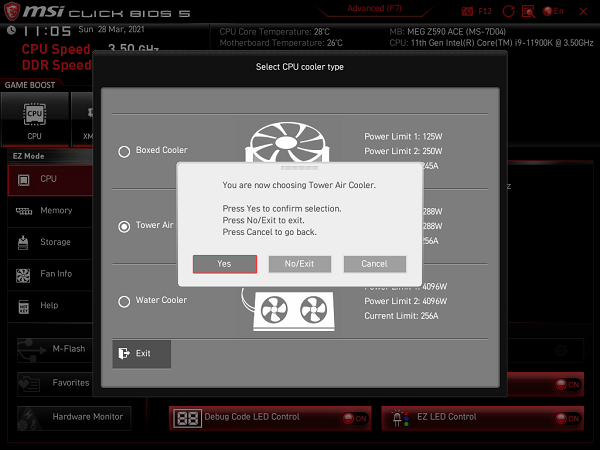Click the CPU Game Boost icon

[x=34, y=119]
